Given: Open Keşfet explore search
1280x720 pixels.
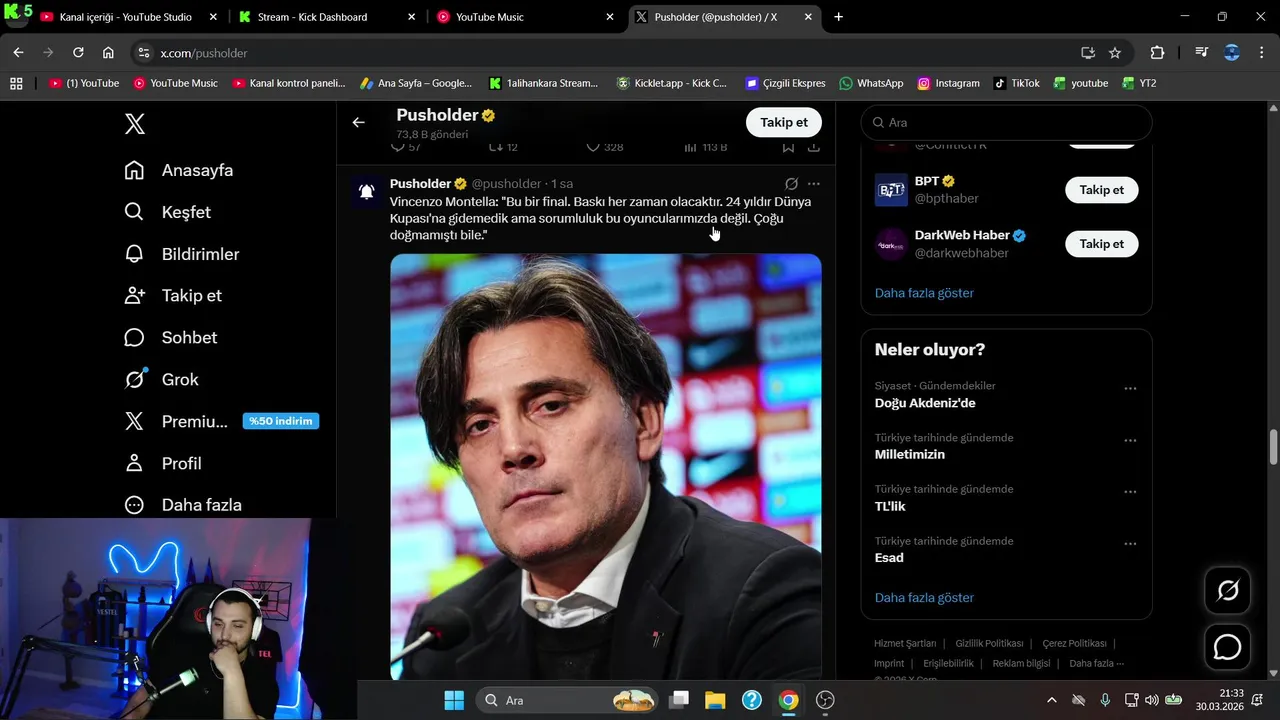Looking at the screenshot, I should tap(167, 212).
